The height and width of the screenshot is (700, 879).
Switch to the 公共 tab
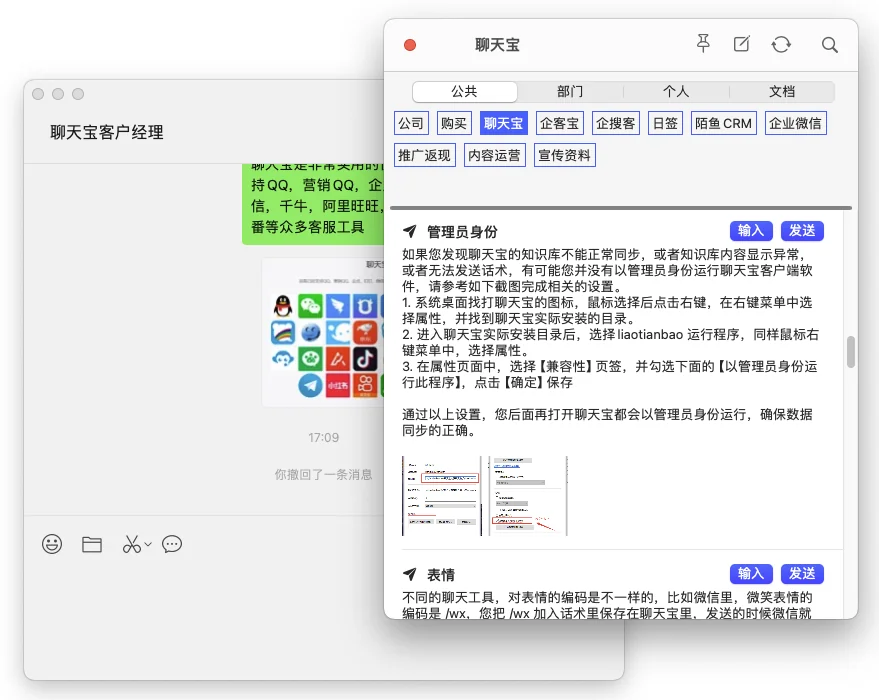coord(464,91)
